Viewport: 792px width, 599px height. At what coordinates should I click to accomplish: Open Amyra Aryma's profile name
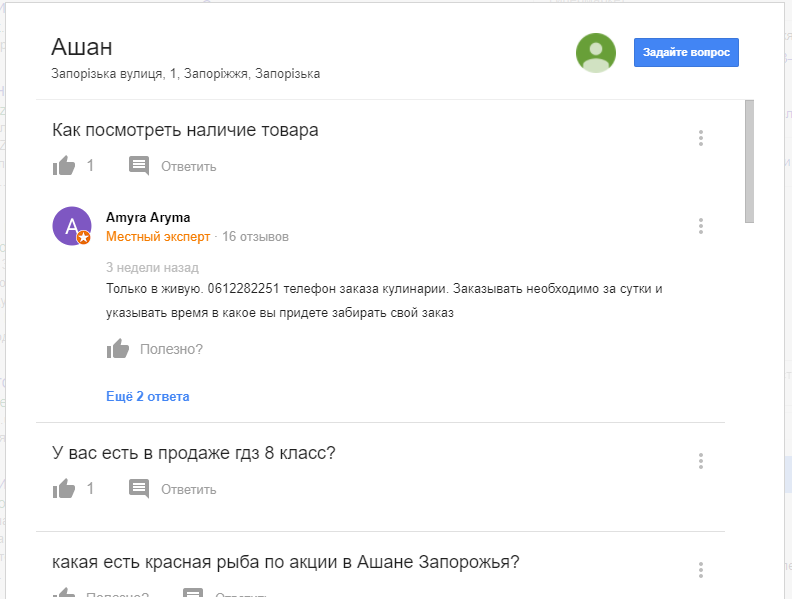click(148, 218)
